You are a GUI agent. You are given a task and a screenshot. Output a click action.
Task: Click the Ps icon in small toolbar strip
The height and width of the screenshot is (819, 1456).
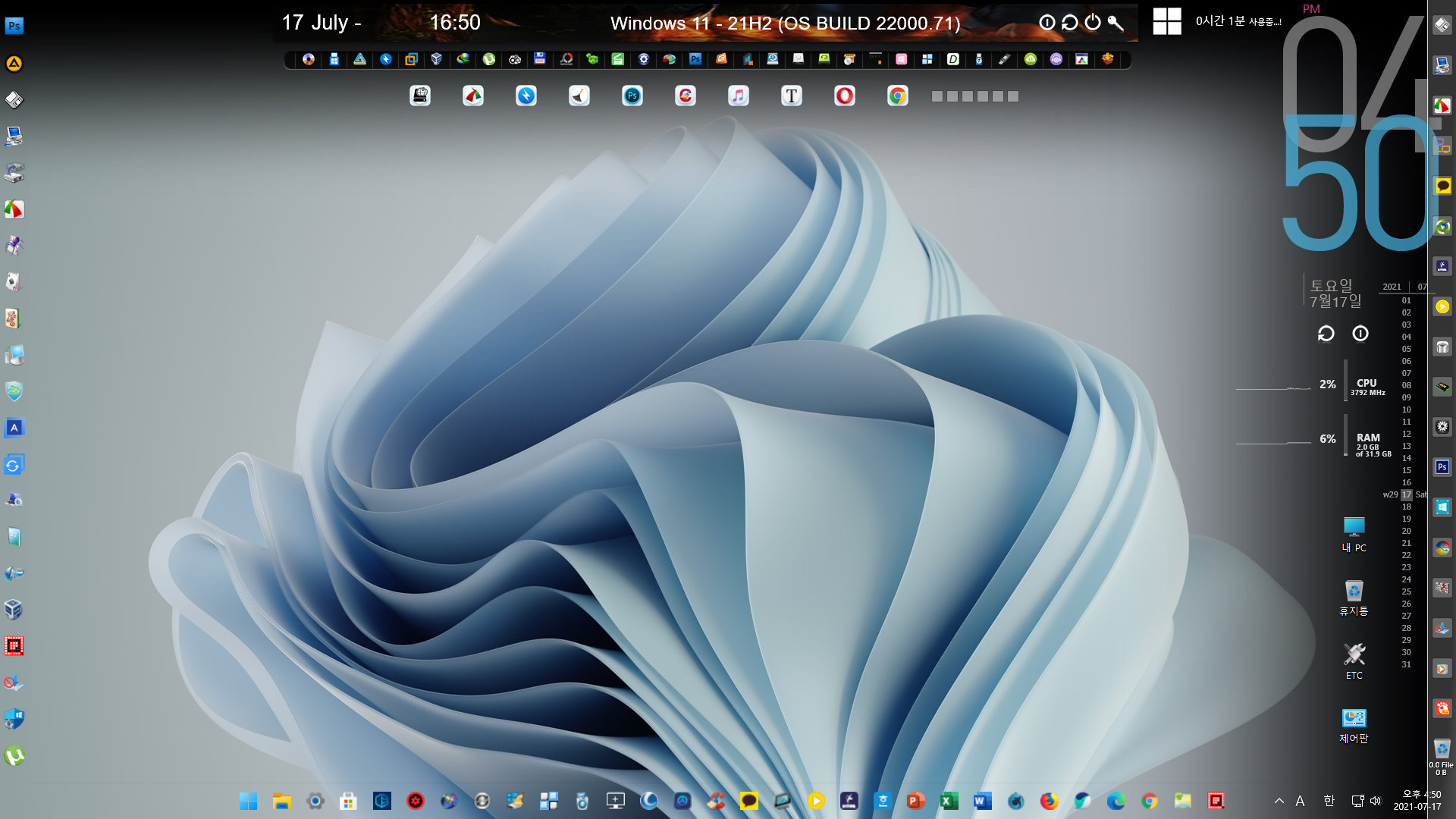click(695, 59)
